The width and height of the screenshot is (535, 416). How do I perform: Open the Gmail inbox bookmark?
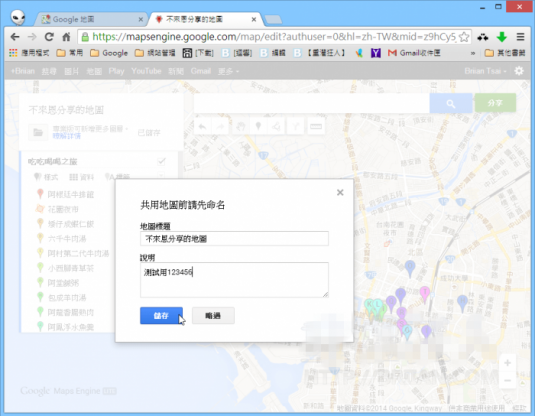tap(414, 53)
